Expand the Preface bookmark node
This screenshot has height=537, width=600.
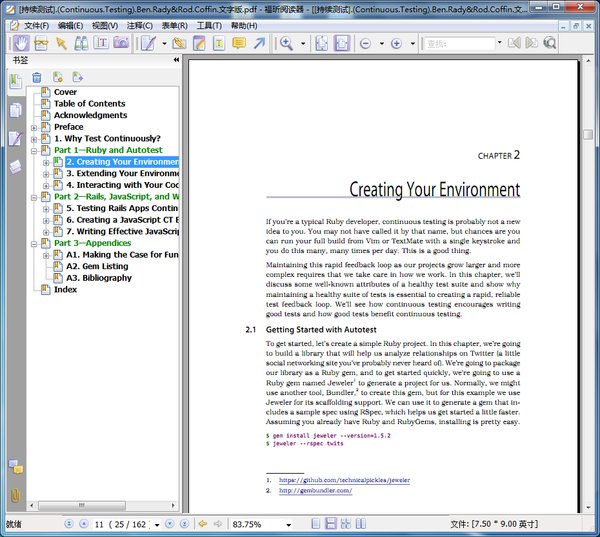(34, 128)
